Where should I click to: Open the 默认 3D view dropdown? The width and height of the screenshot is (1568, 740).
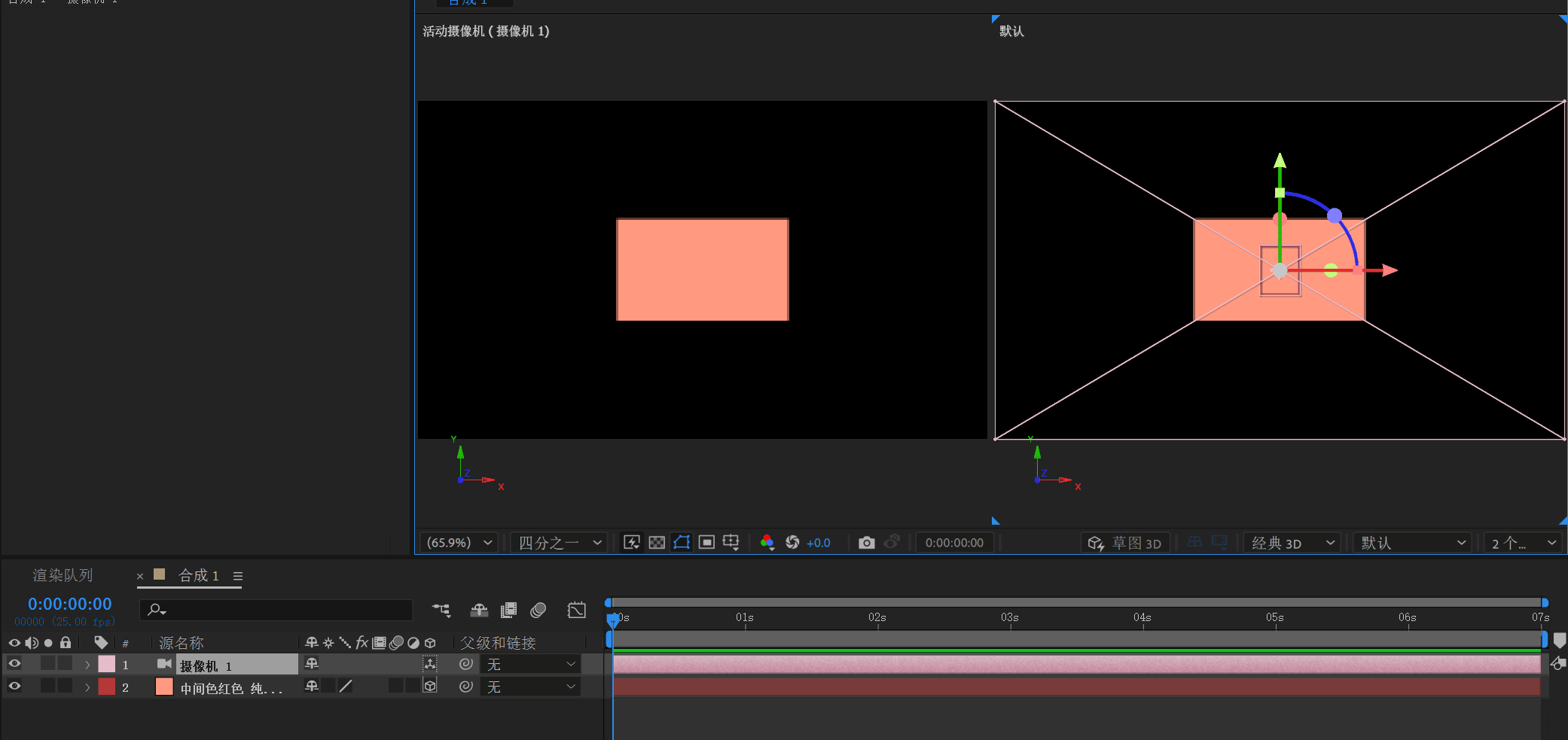pyautogui.click(x=1413, y=543)
